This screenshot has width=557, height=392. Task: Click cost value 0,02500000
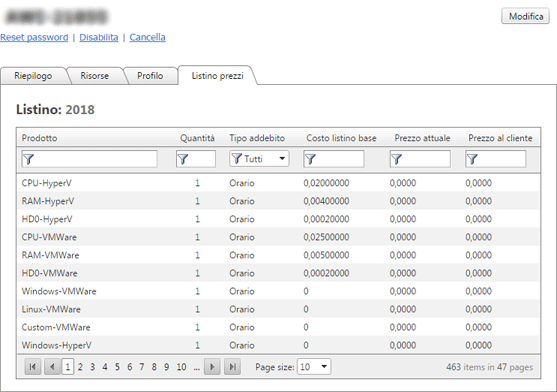pyautogui.click(x=326, y=237)
